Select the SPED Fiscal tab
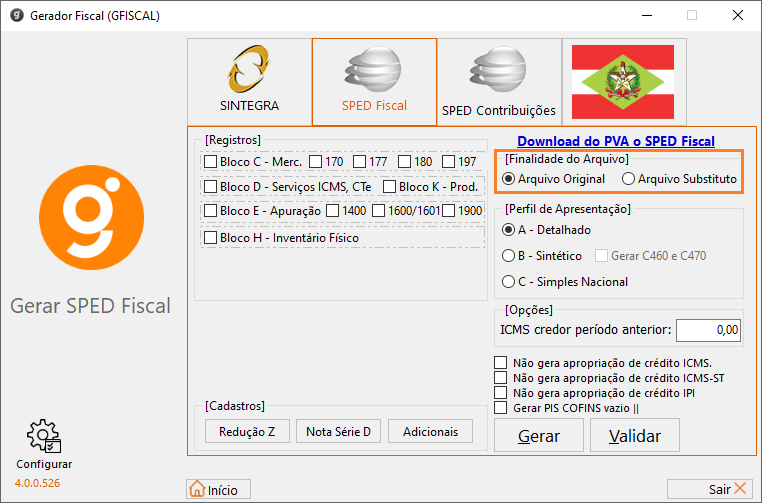Viewport: 762px width, 503px height. tap(374, 82)
